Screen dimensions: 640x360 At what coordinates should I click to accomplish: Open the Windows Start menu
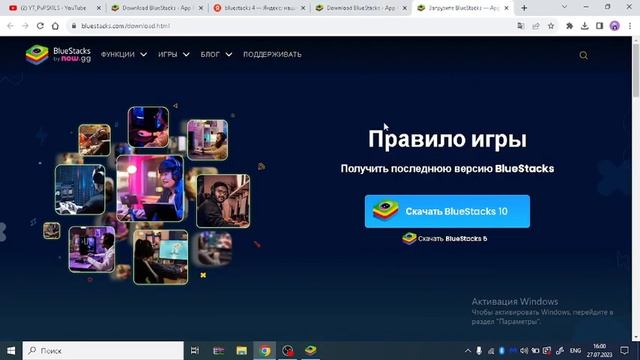pos(11,351)
